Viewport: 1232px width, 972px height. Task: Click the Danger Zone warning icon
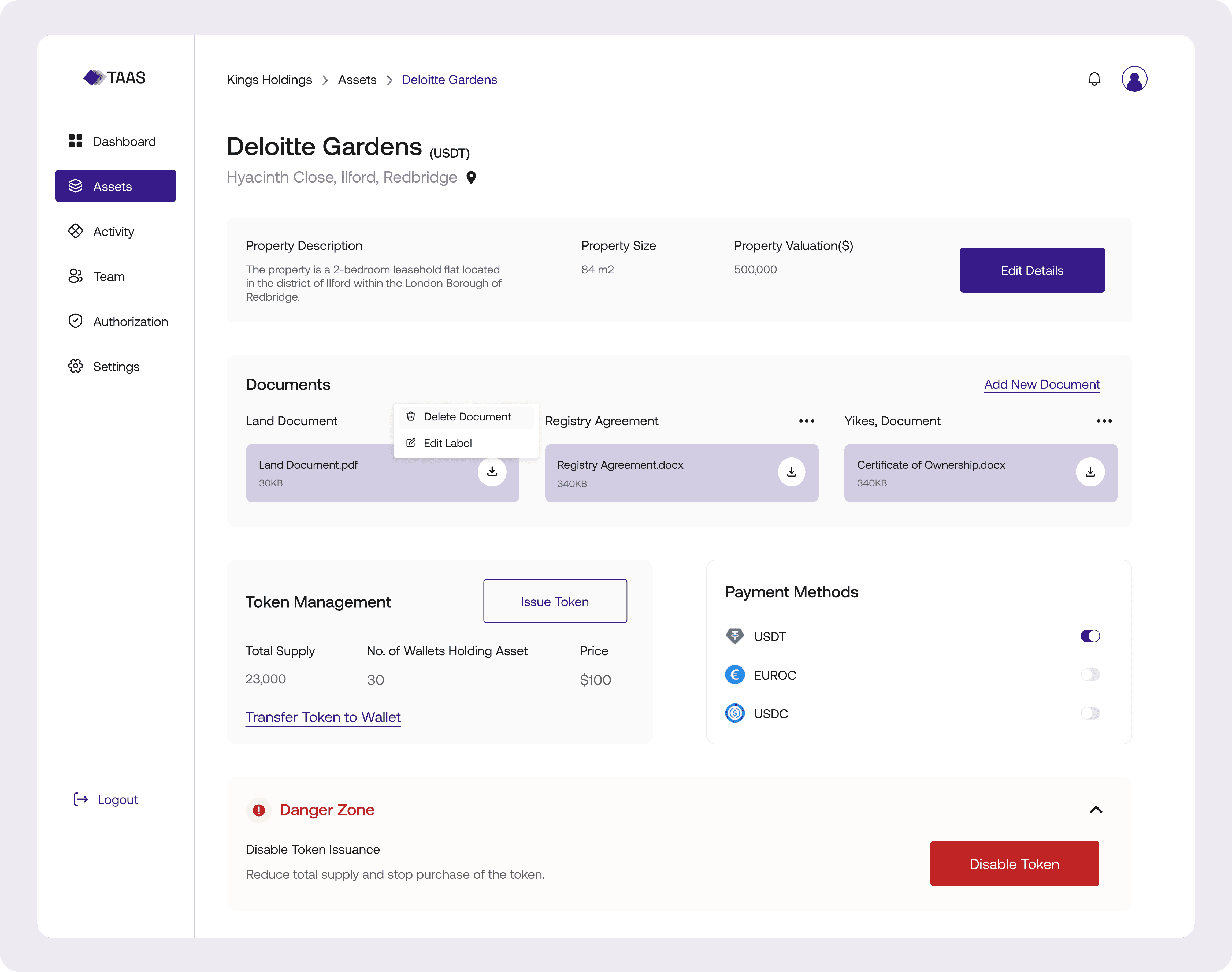pos(259,810)
